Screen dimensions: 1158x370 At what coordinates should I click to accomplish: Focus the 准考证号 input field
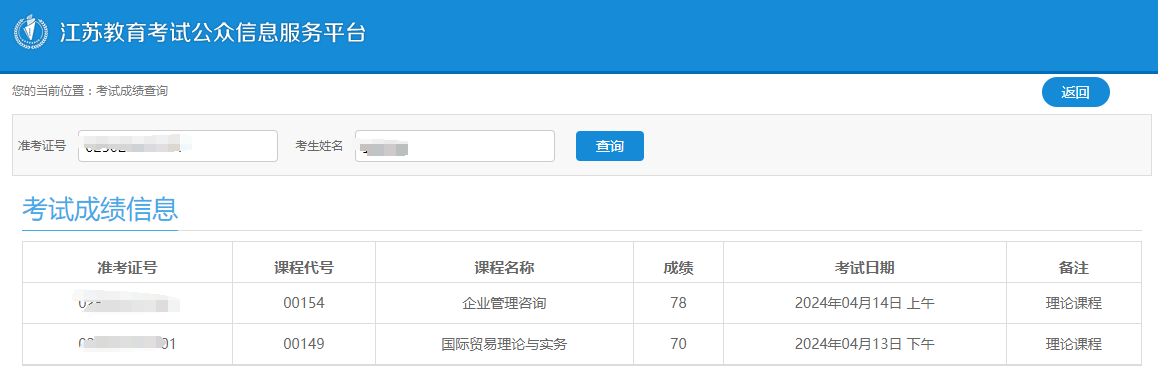coord(178,146)
